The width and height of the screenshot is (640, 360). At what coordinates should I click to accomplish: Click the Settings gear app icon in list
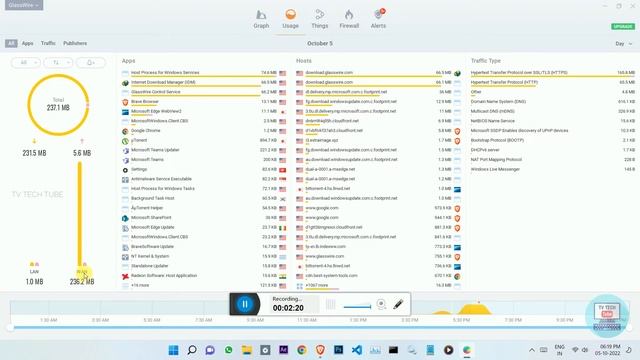click(x=125, y=170)
